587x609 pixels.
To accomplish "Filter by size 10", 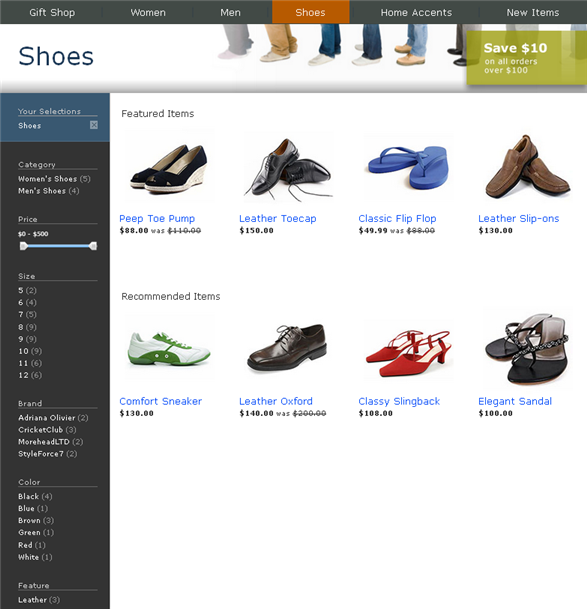I will point(30,351).
